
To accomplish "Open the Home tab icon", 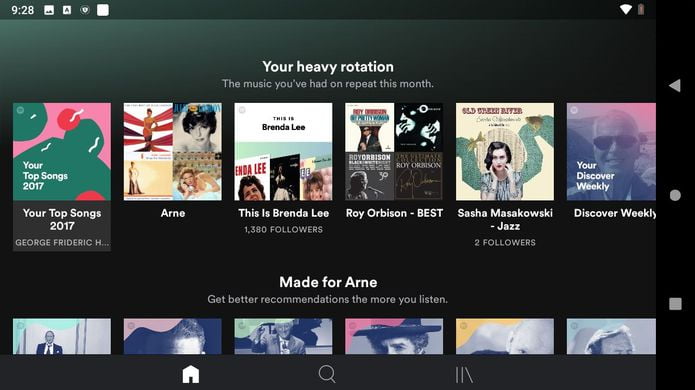I will (191, 374).
